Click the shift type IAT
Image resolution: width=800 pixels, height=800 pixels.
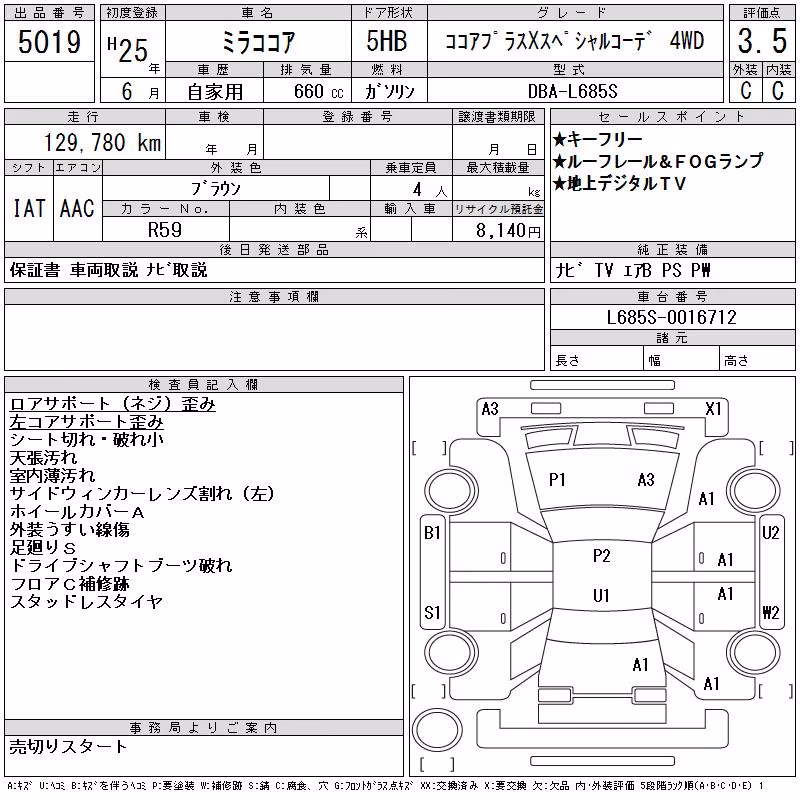pos(29,208)
